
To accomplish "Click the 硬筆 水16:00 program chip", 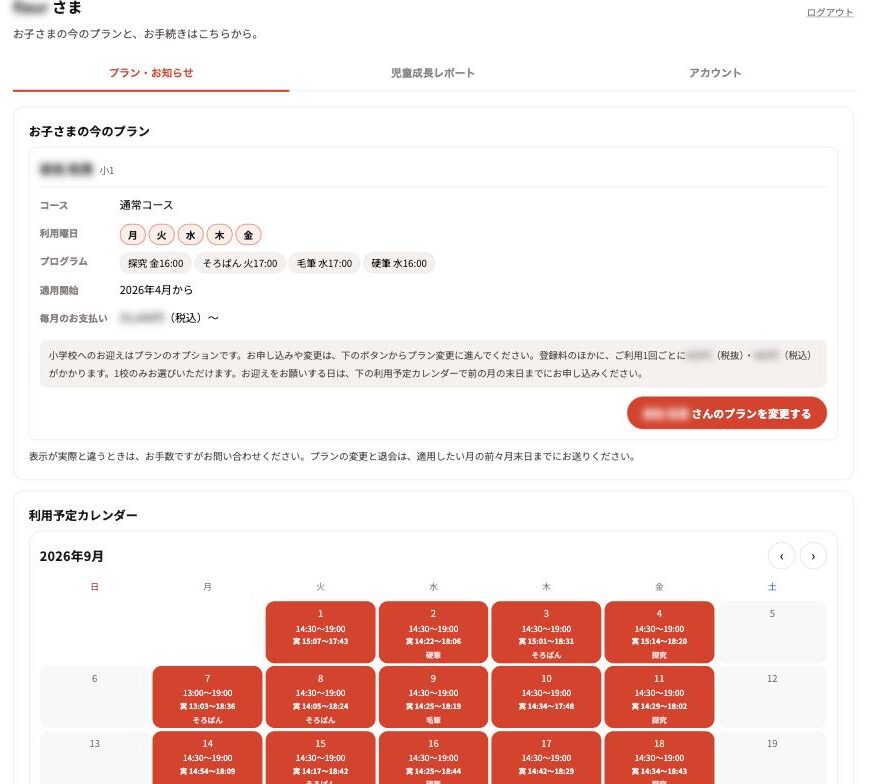I will pos(399,263).
